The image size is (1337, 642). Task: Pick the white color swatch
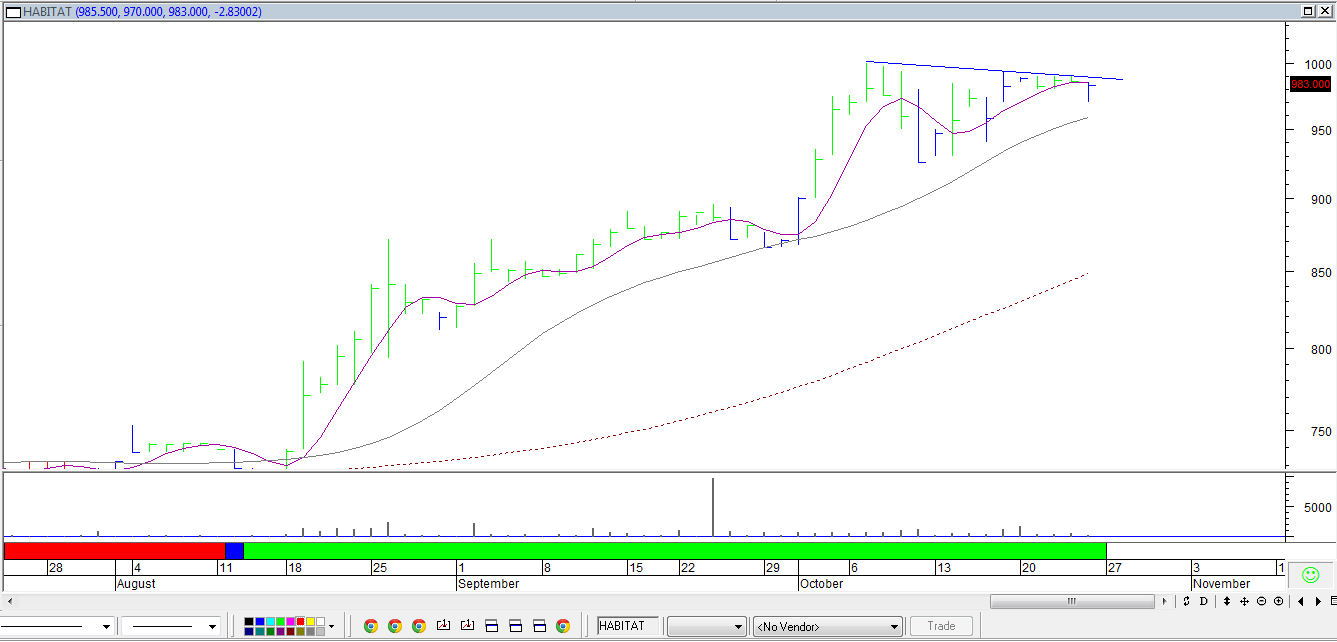[321, 621]
